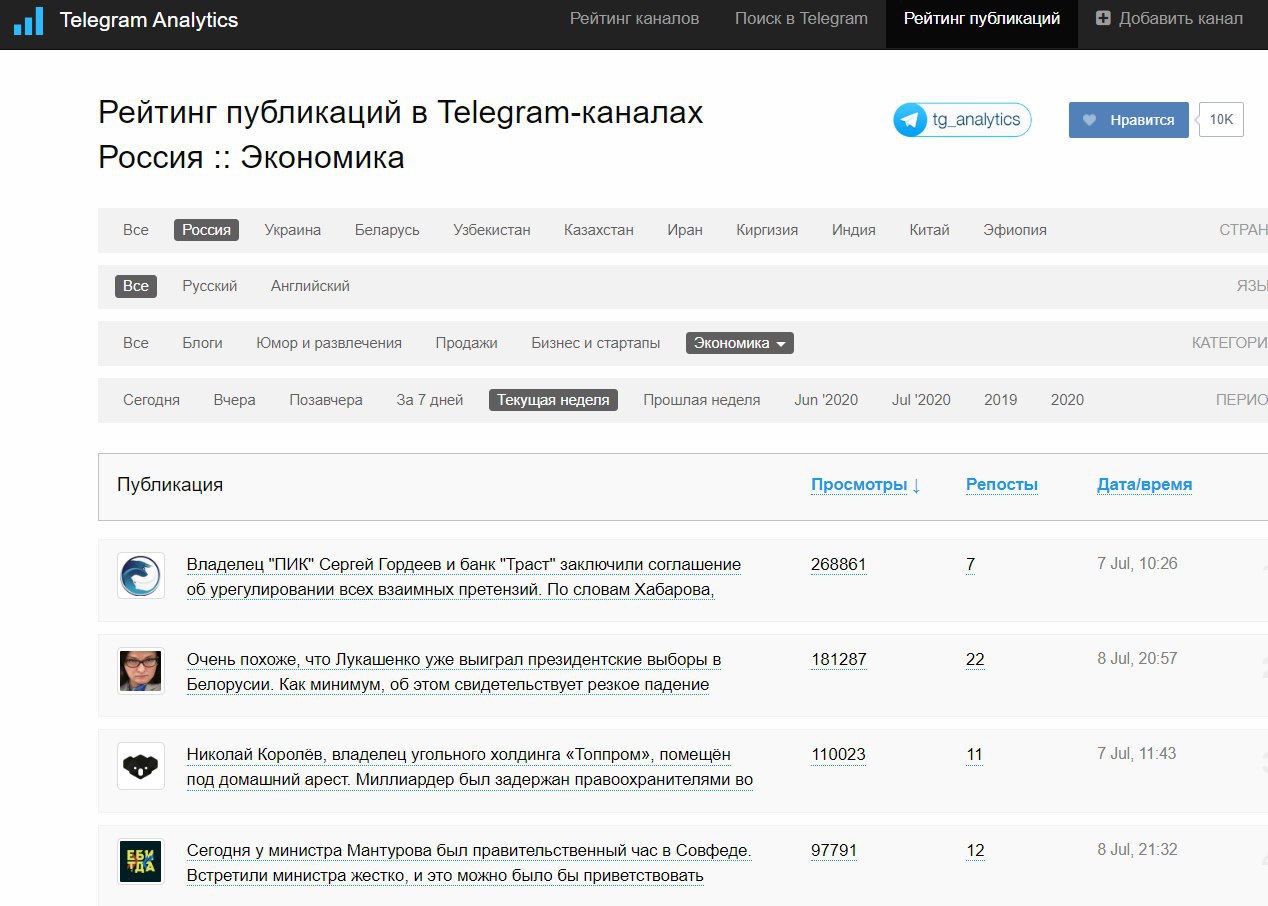Open the Telegram Analytics home link
The width and height of the screenshot is (1268, 906).
[149, 20]
